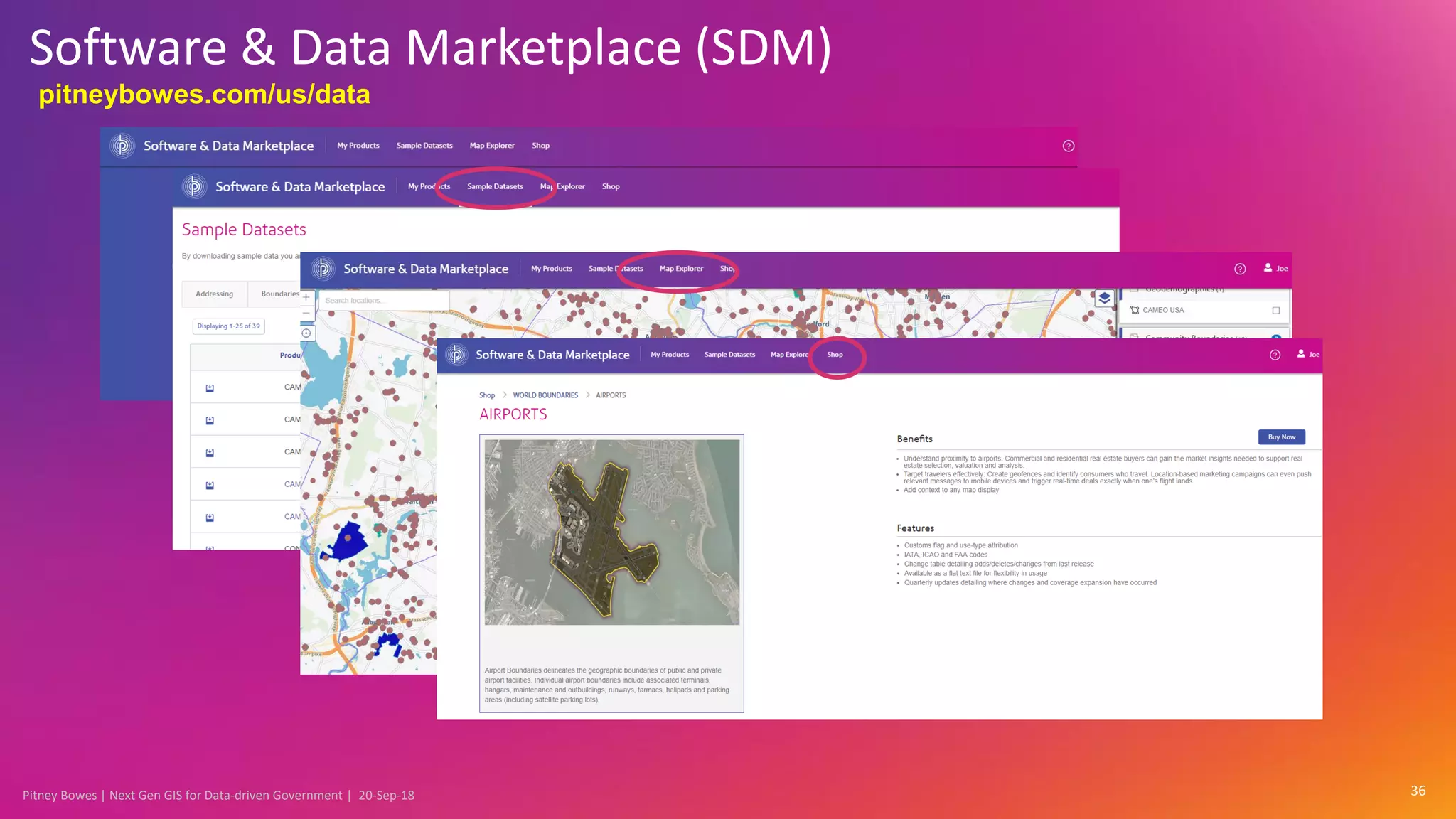The image size is (1456, 819).
Task: Open Map Explorer in the rearmost window header
Action: (x=492, y=146)
